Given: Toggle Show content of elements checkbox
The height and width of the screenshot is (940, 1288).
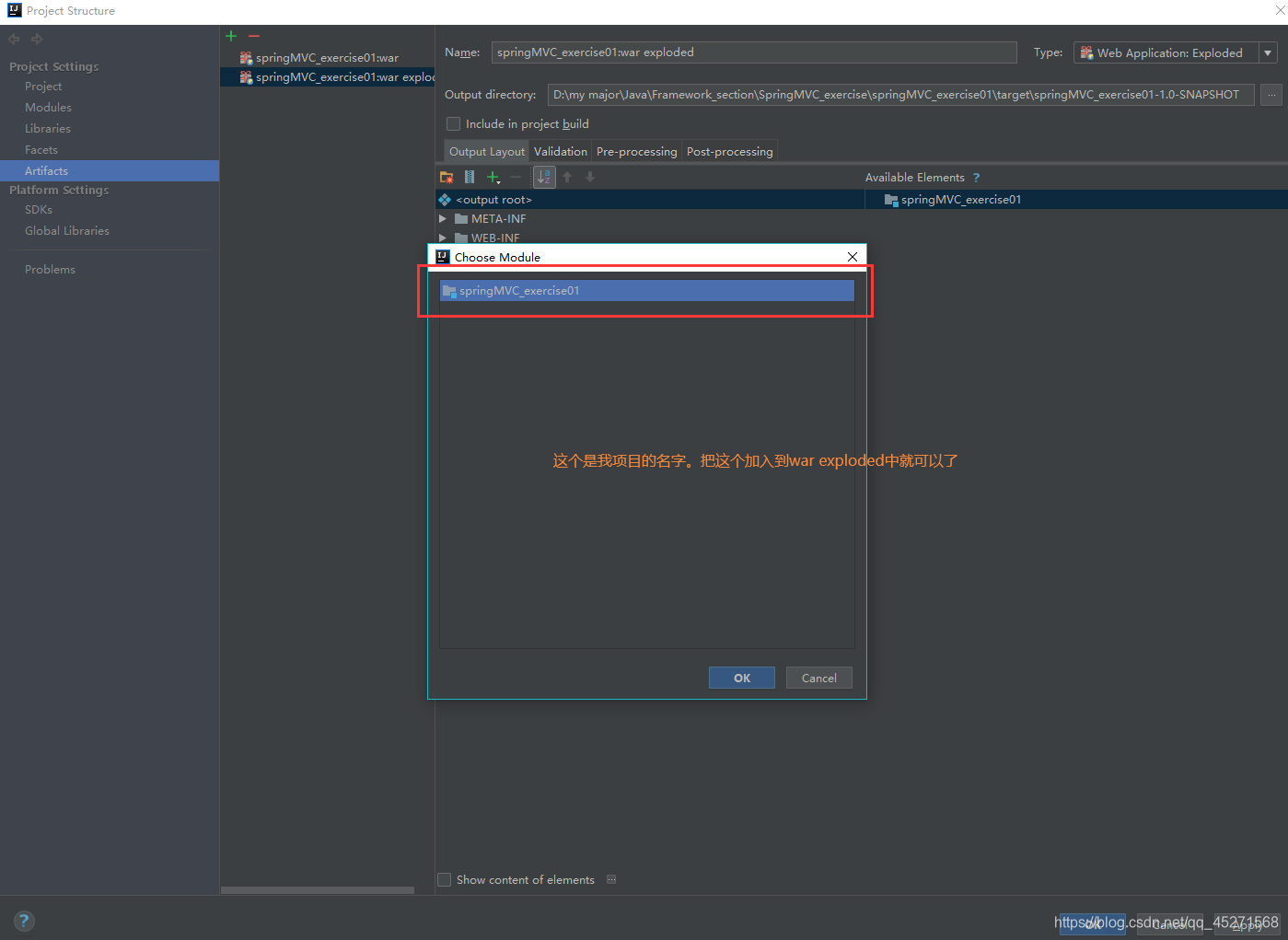Looking at the screenshot, I should click(x=445, y=879).
